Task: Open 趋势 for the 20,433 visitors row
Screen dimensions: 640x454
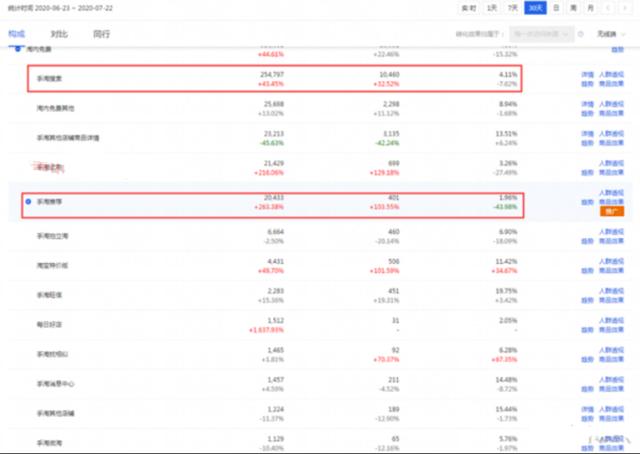Action: (x=587, y=202)
